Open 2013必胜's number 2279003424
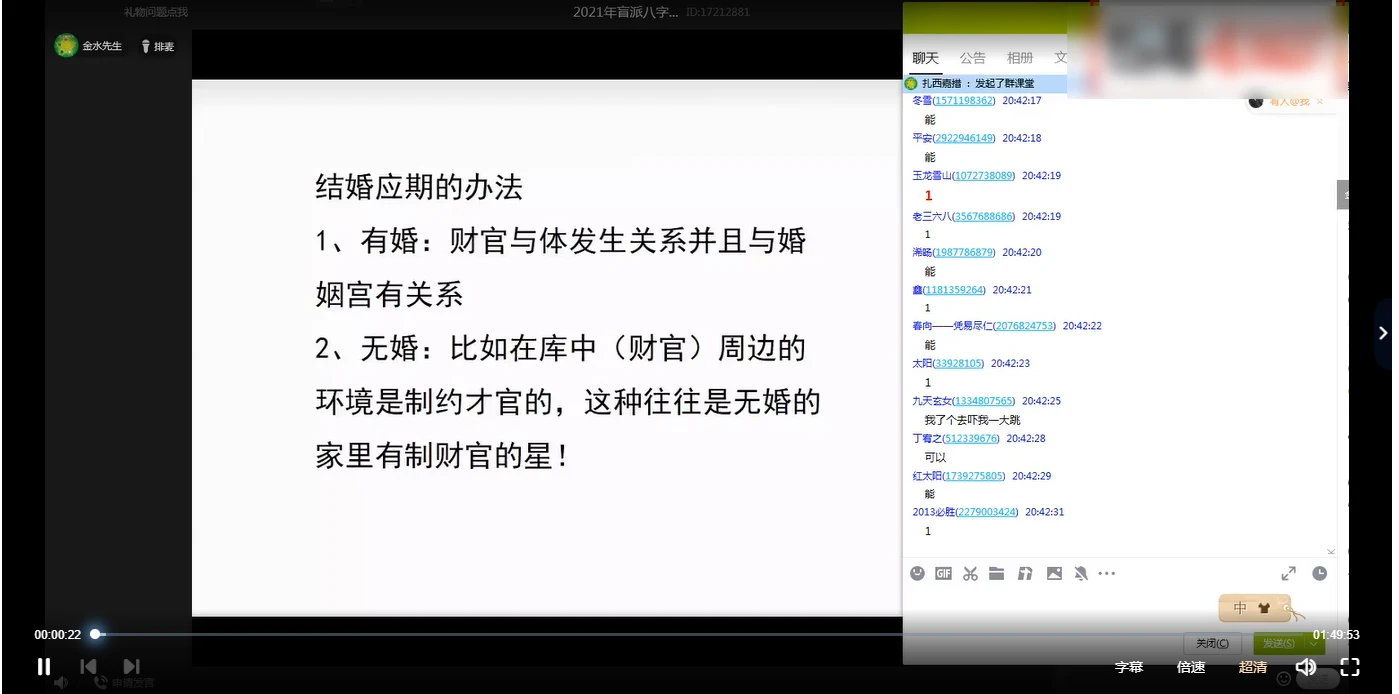The width and height of the screenshot is (1399, 694). point(987,512)
